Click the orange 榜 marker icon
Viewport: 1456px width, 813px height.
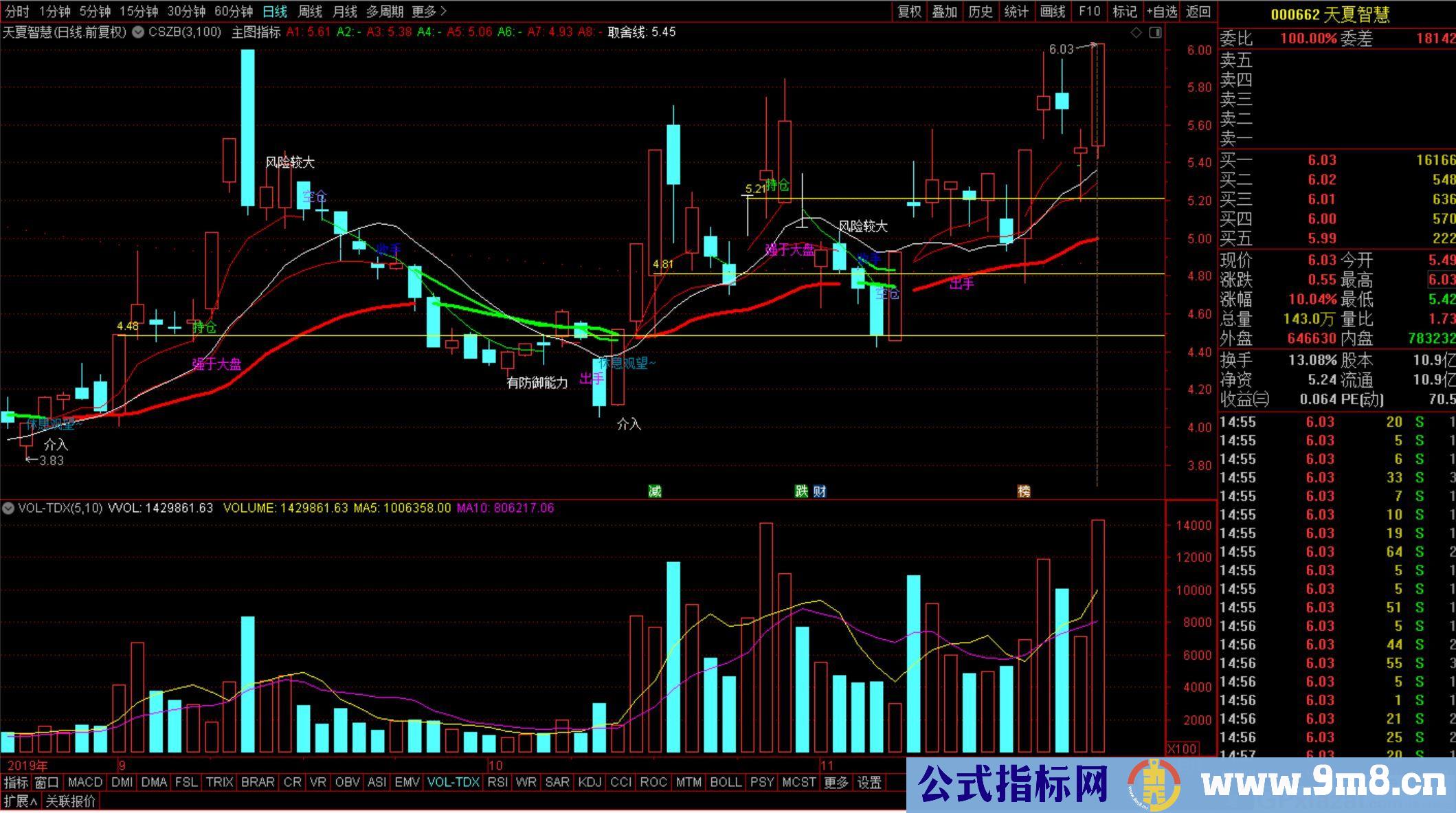[x=1024, y=491]
